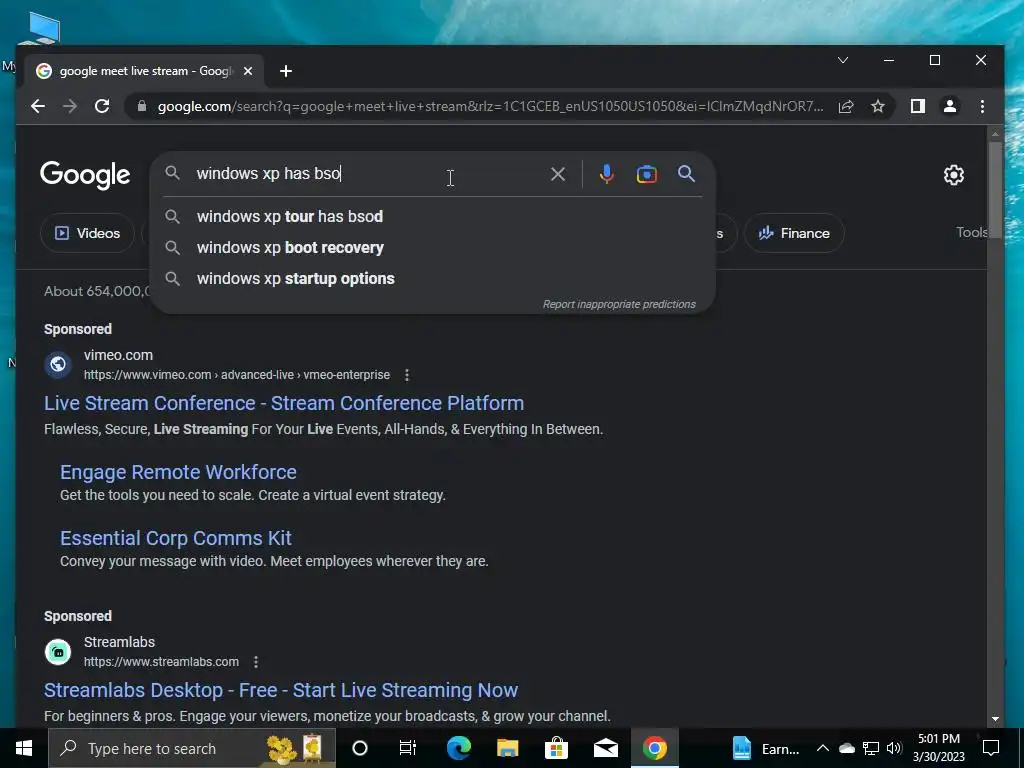Open Task View on taskbar

(x=408, y=748)
